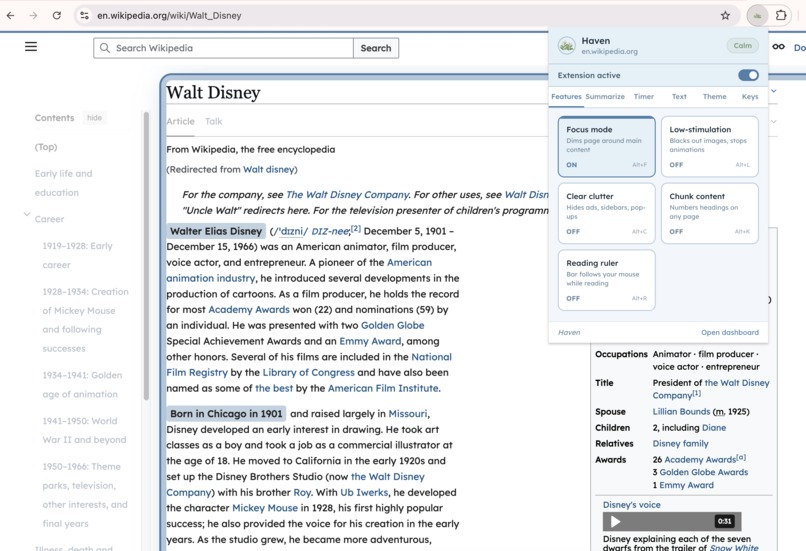Open the Article tab
This screenshot has height=551, width=806.
(x=180, y=121)
